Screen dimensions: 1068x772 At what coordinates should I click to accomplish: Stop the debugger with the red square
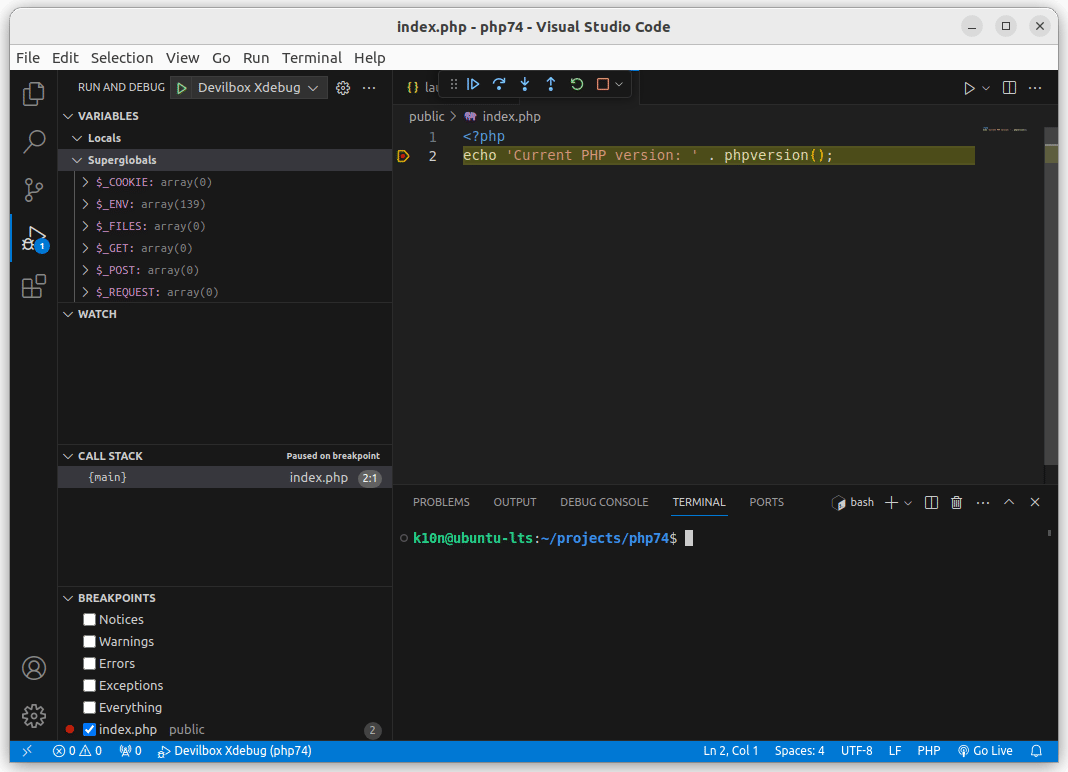pos(603,85)
